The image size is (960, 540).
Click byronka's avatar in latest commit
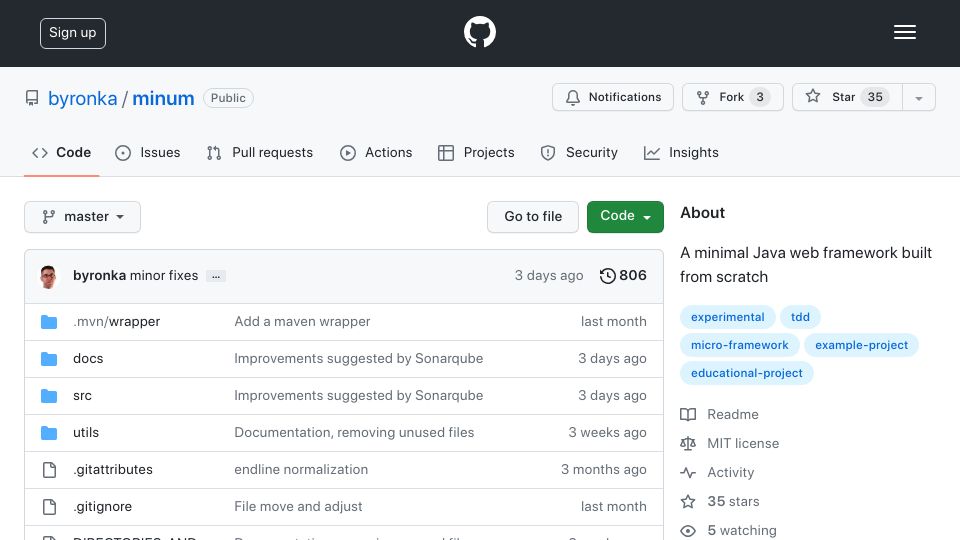(x=48, y=276)
